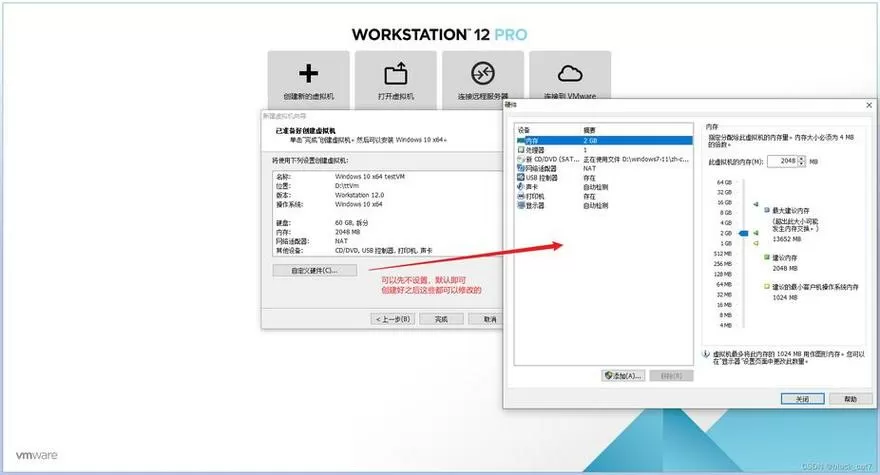880x475 pixels.
Task: Click the greyed-out 移除(R) remove button
Action: pyautogui.click(x=671, y=376)
